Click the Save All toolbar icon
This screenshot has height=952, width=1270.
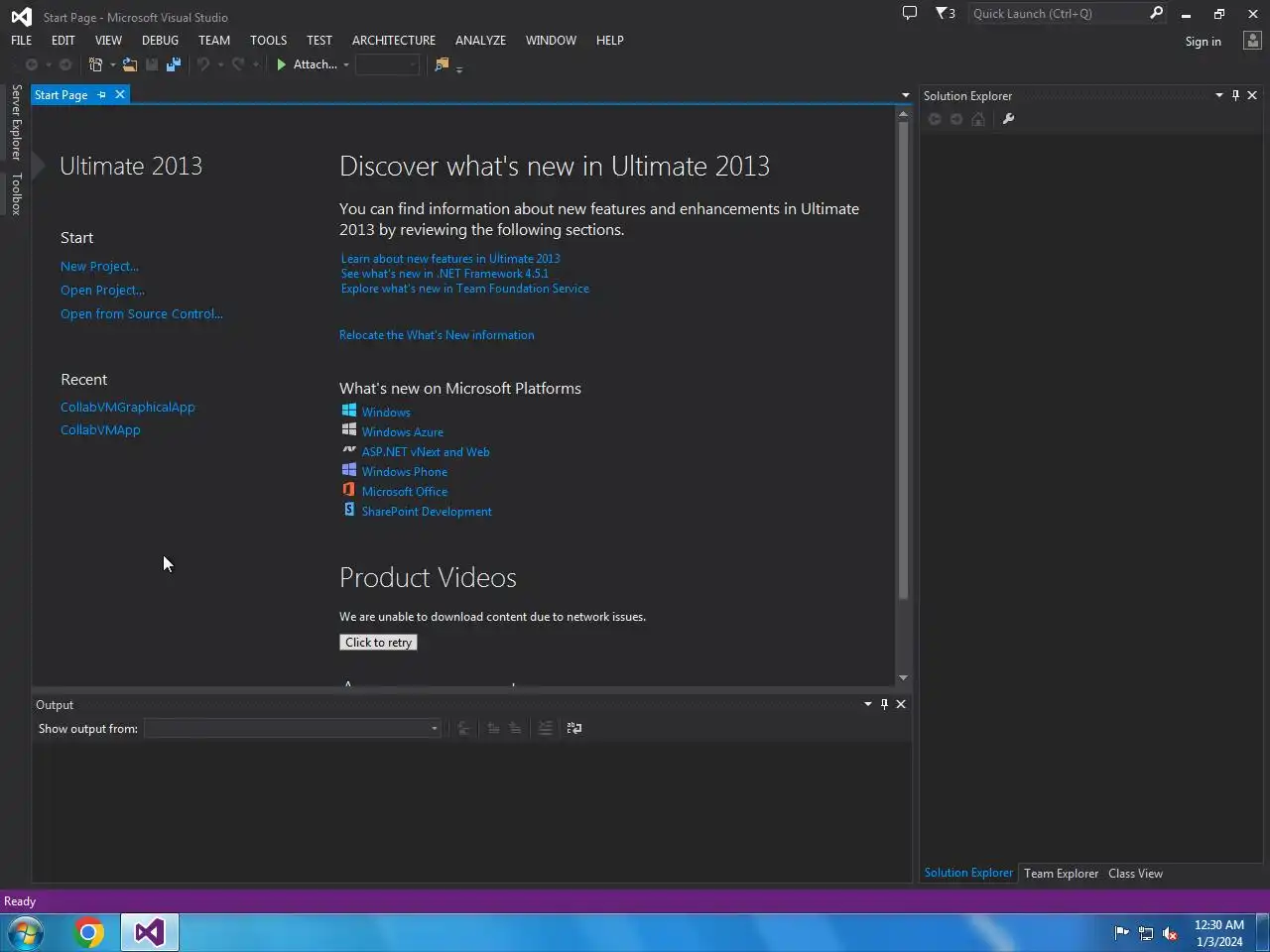(x=174, y=64)
